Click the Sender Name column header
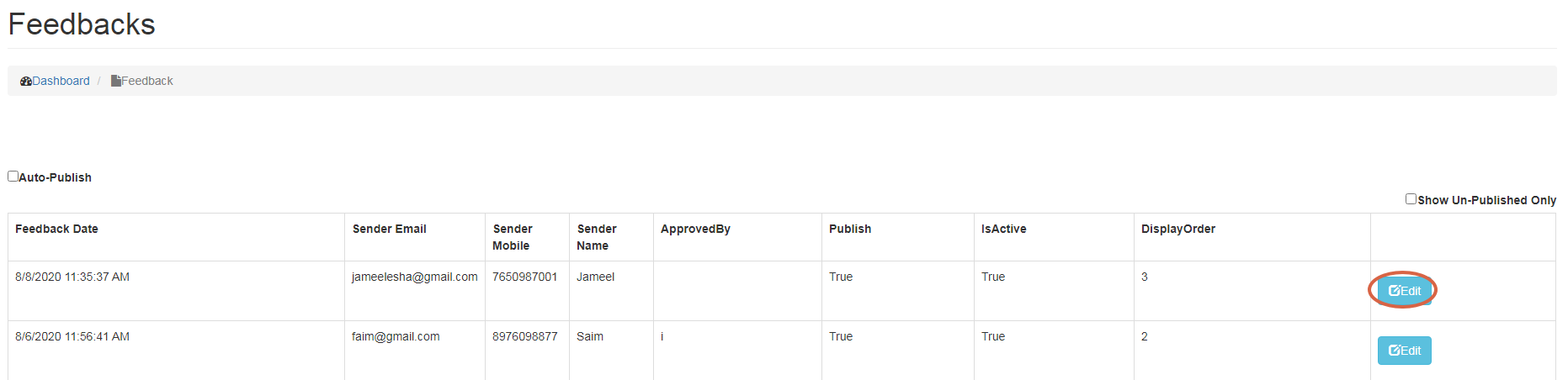Screen dimensions: 1568x380 tap(596, 237)
